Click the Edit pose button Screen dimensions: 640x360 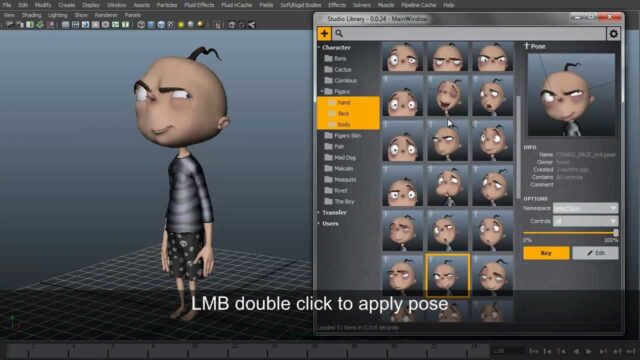pyautogui.click(x=595, y=253)
